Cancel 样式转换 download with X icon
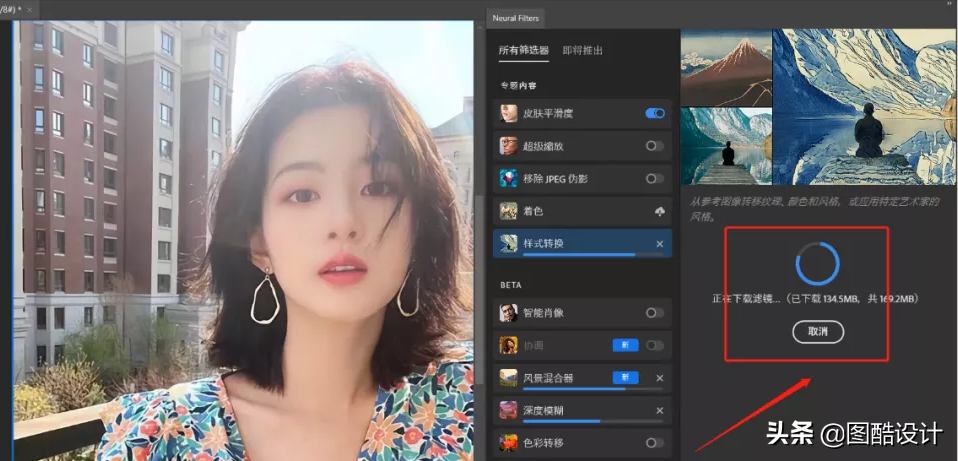Image resolution: width=958 pixels, height=461 pixels. click(x=660, y=244)
